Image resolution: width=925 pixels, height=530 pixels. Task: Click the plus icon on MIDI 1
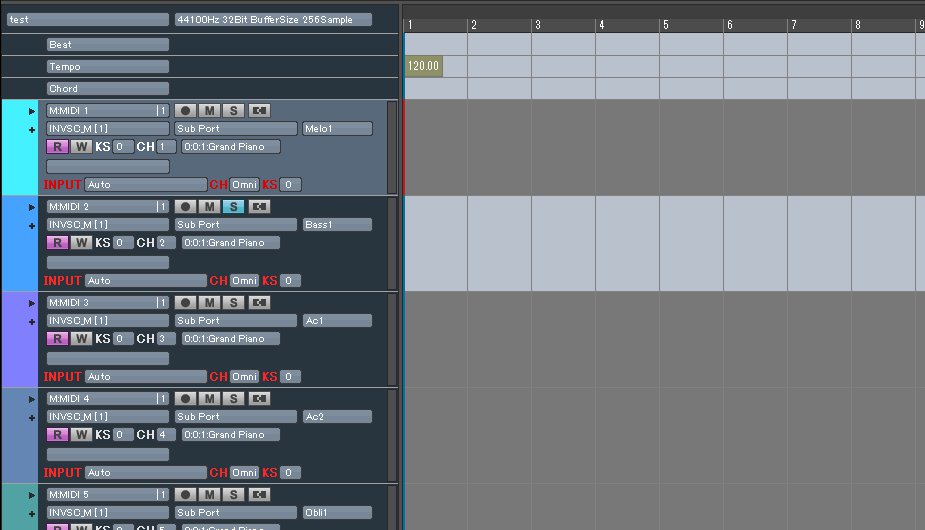(32, 130)
